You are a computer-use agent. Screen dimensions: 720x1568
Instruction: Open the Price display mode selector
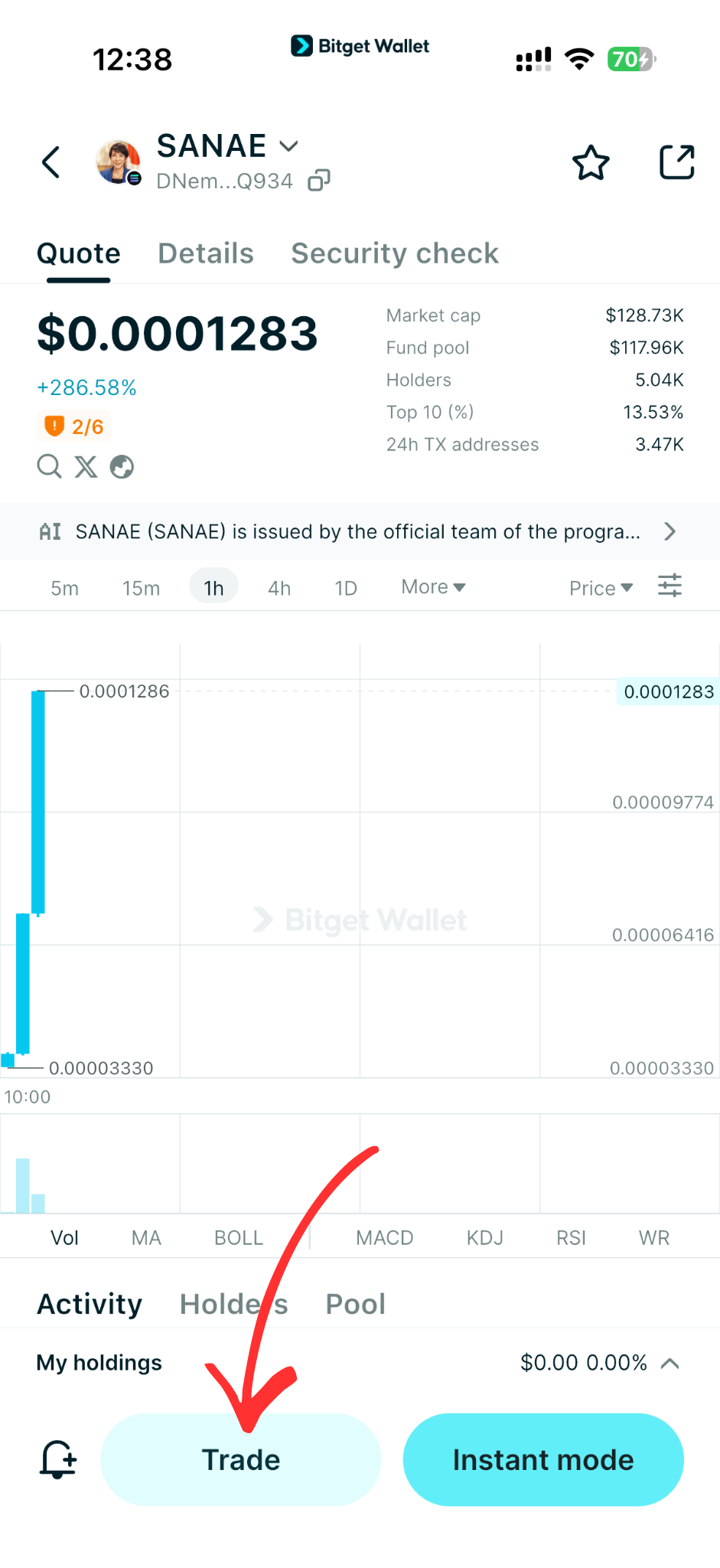tap(601, 587)
